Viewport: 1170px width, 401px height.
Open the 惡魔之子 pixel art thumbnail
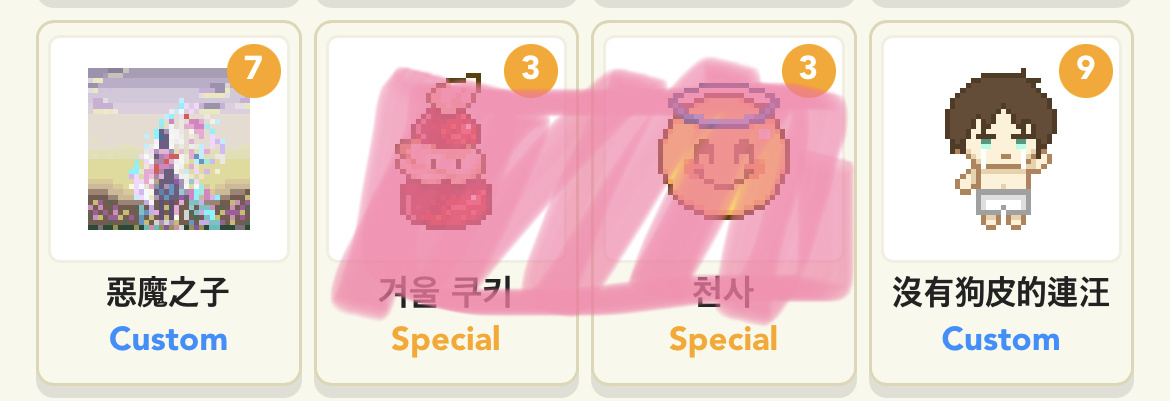(169, 149)
